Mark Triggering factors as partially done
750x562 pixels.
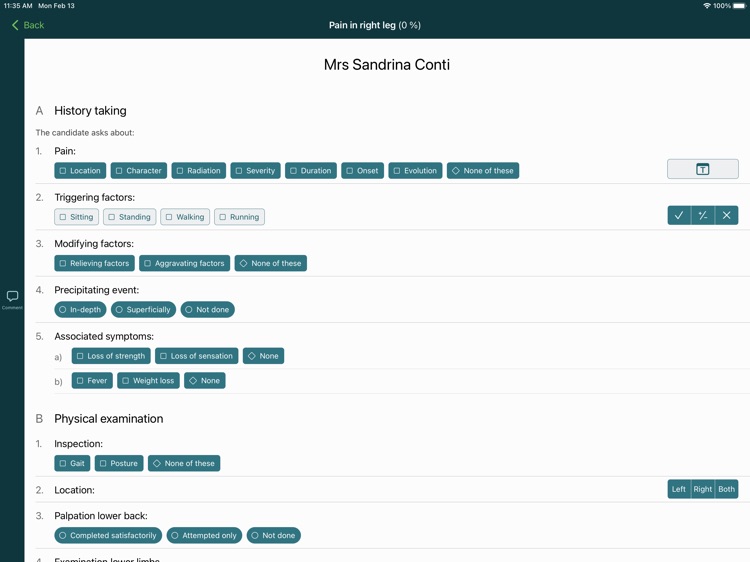pos(703,215)
